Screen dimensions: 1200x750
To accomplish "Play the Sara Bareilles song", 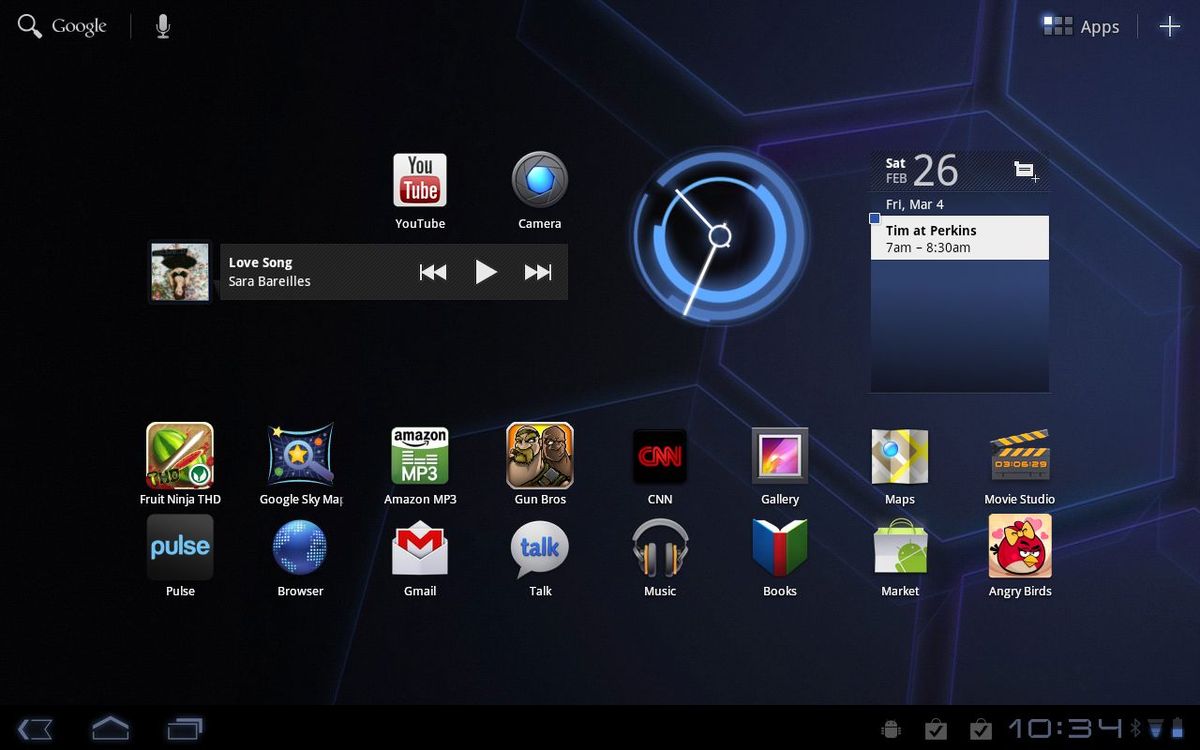I will pos(487,271).
